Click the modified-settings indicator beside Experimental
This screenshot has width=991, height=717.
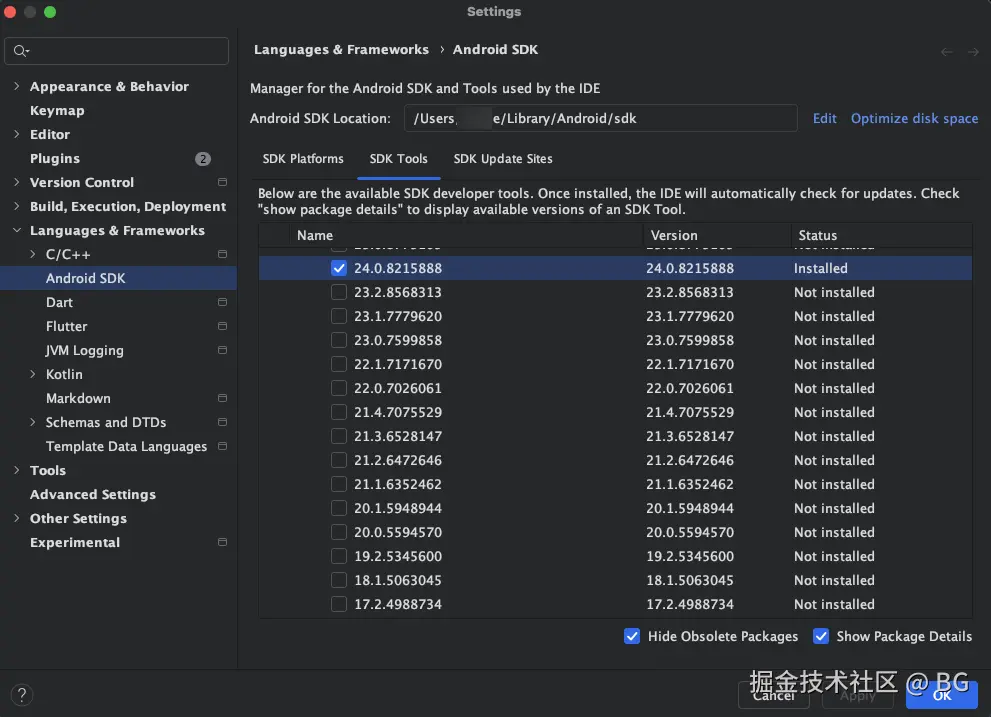tap(222, 542)
